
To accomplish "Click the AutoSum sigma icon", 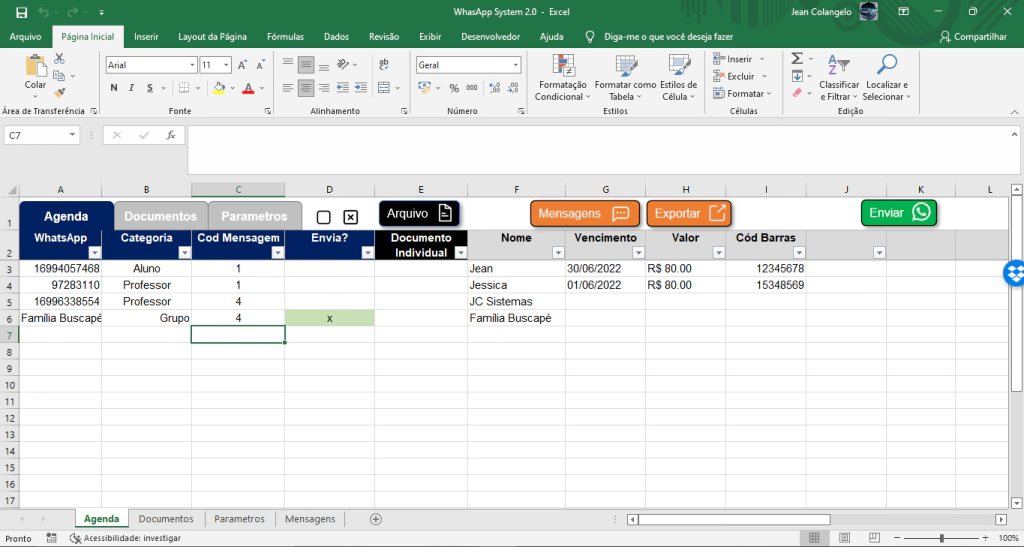I will pyautogui.click(x=797, y=59).
